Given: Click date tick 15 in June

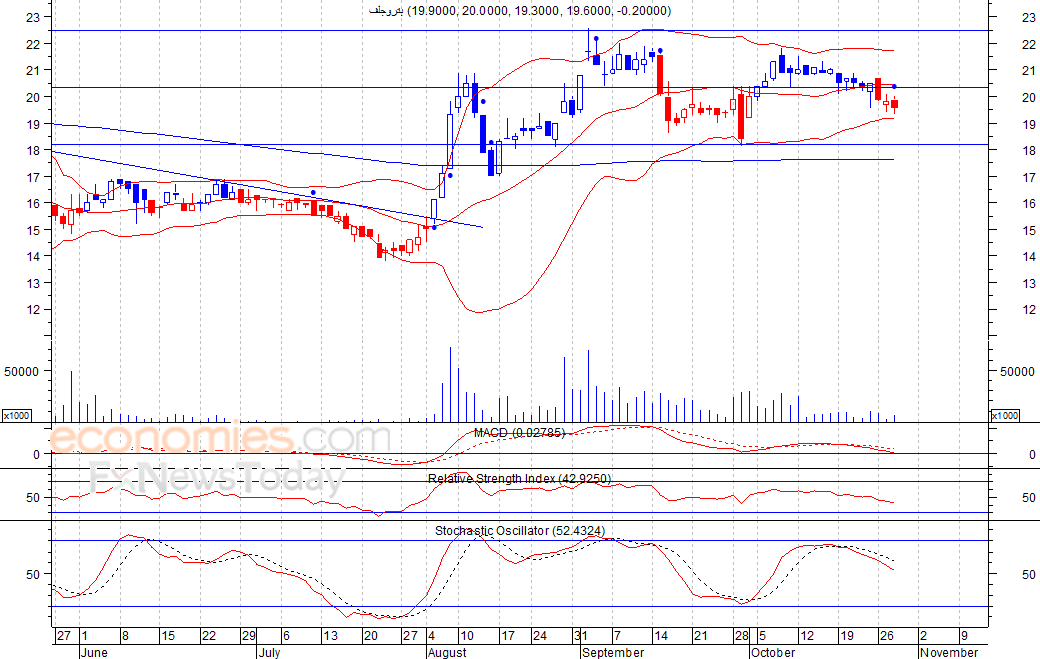Looking at the screenshot, I should 168,636.
